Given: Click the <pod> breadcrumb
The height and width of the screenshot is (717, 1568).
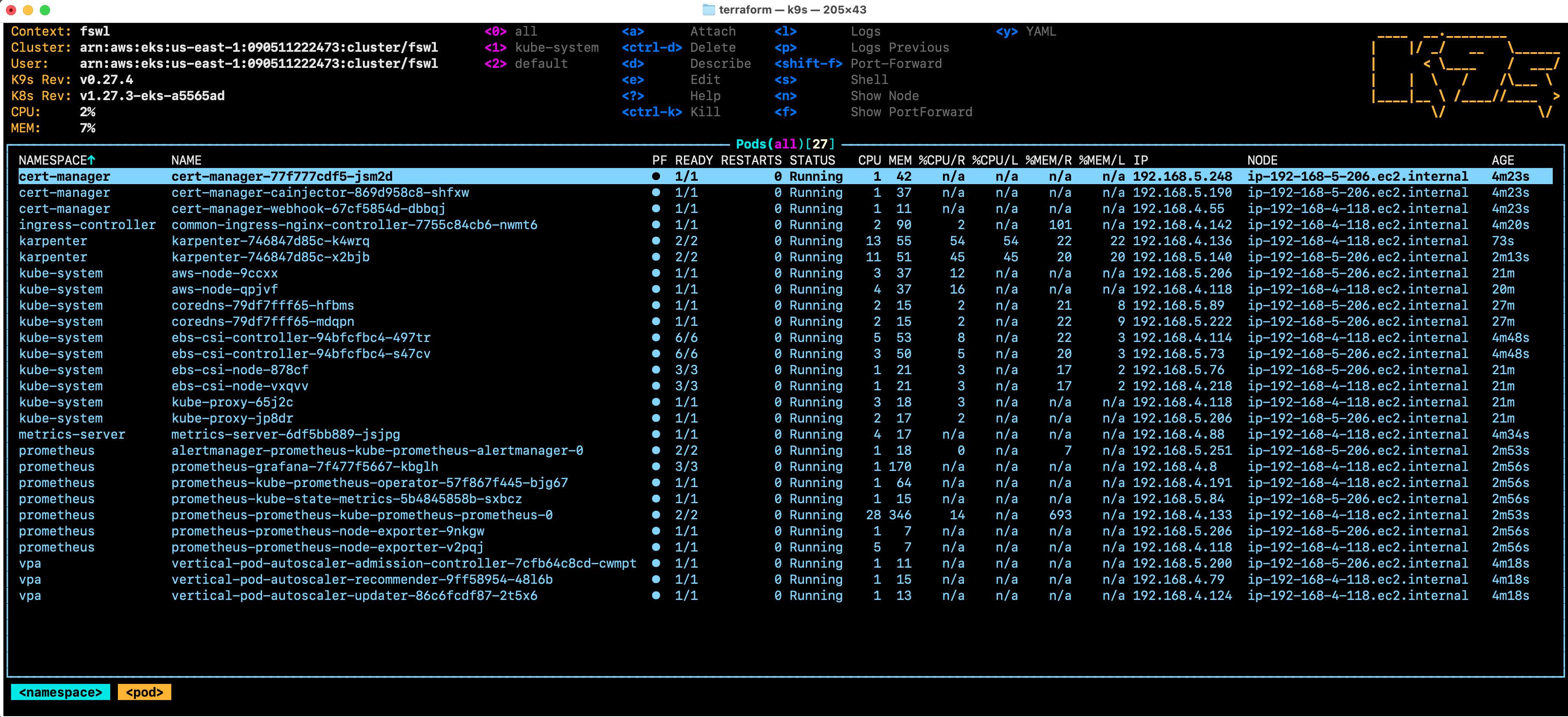Looking at the screenshot, I should 144,692.
